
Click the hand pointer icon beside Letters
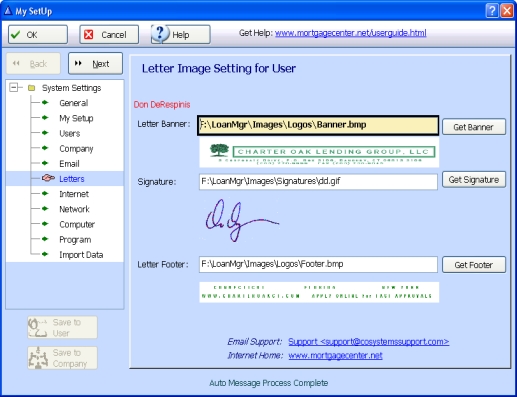48,178
